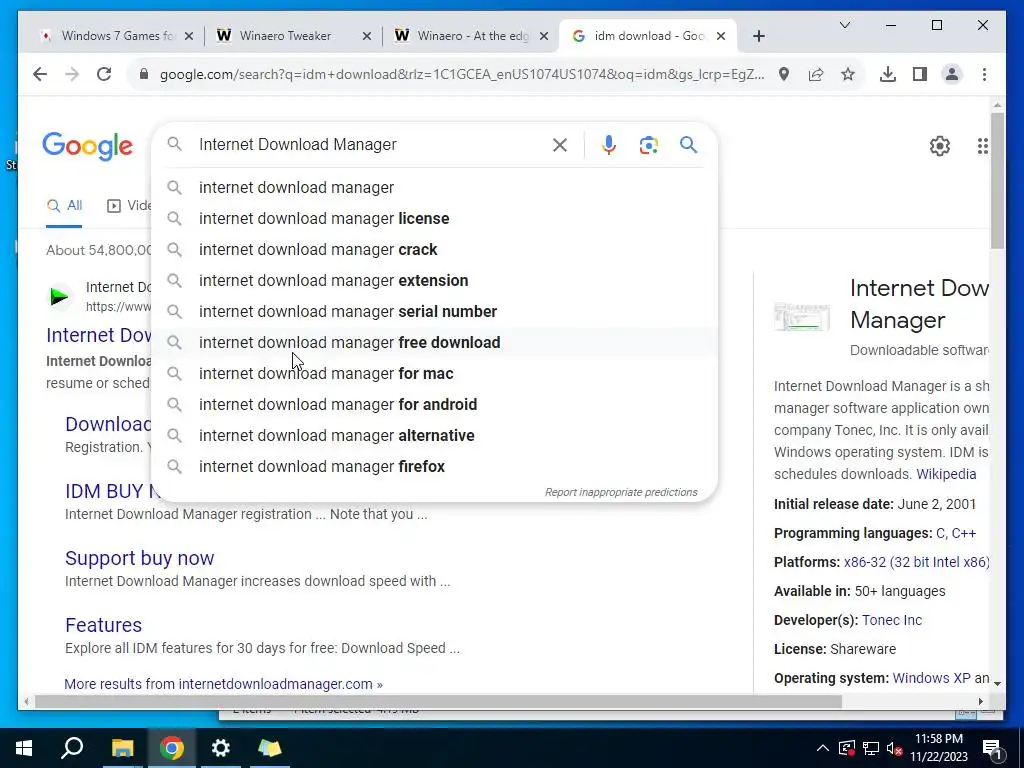Click the vertical scrollbar thumb
Image resolution: width=1024 pixels, height=768 pixels.
[x=997, y=181]
